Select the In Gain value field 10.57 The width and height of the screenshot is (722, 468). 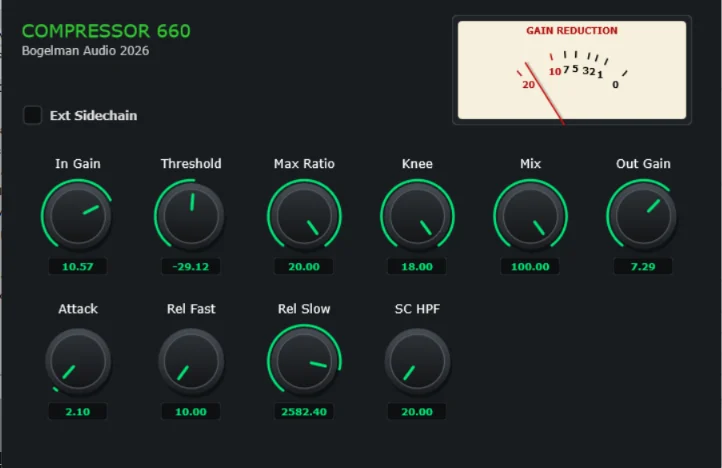pos(78,266)
